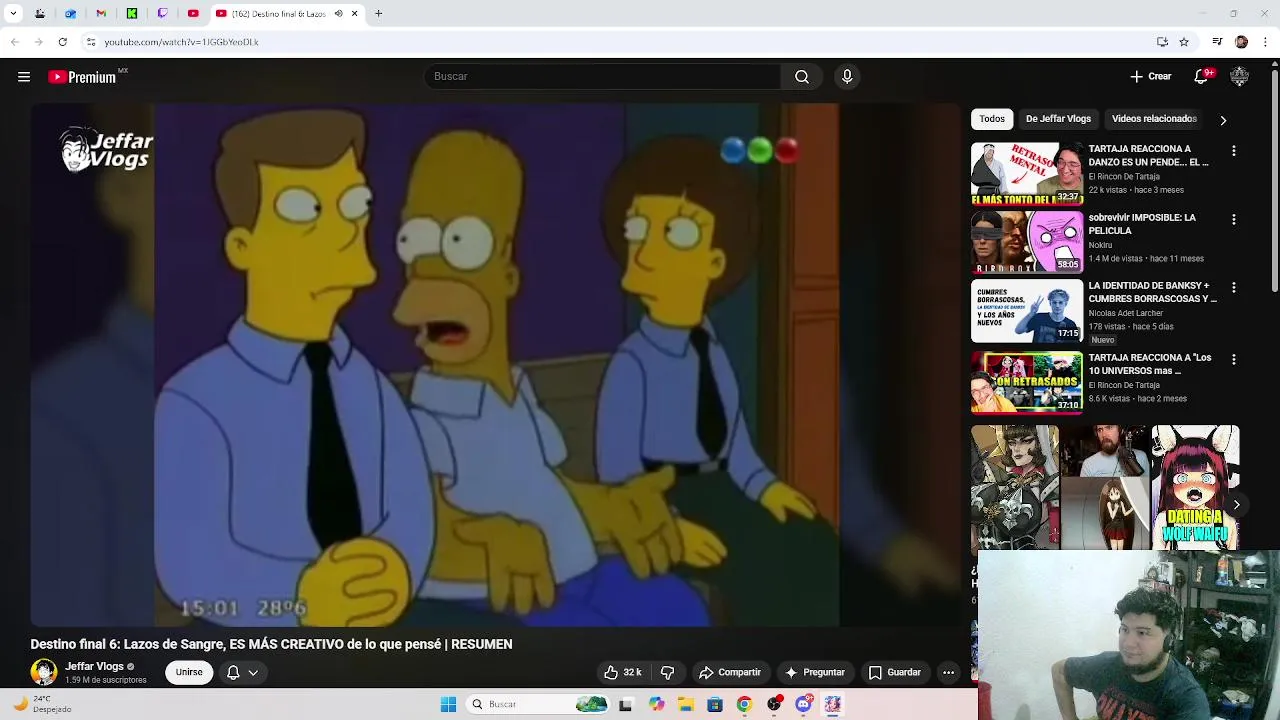Open the browser tab search dropdown arrow

[13, 14]
